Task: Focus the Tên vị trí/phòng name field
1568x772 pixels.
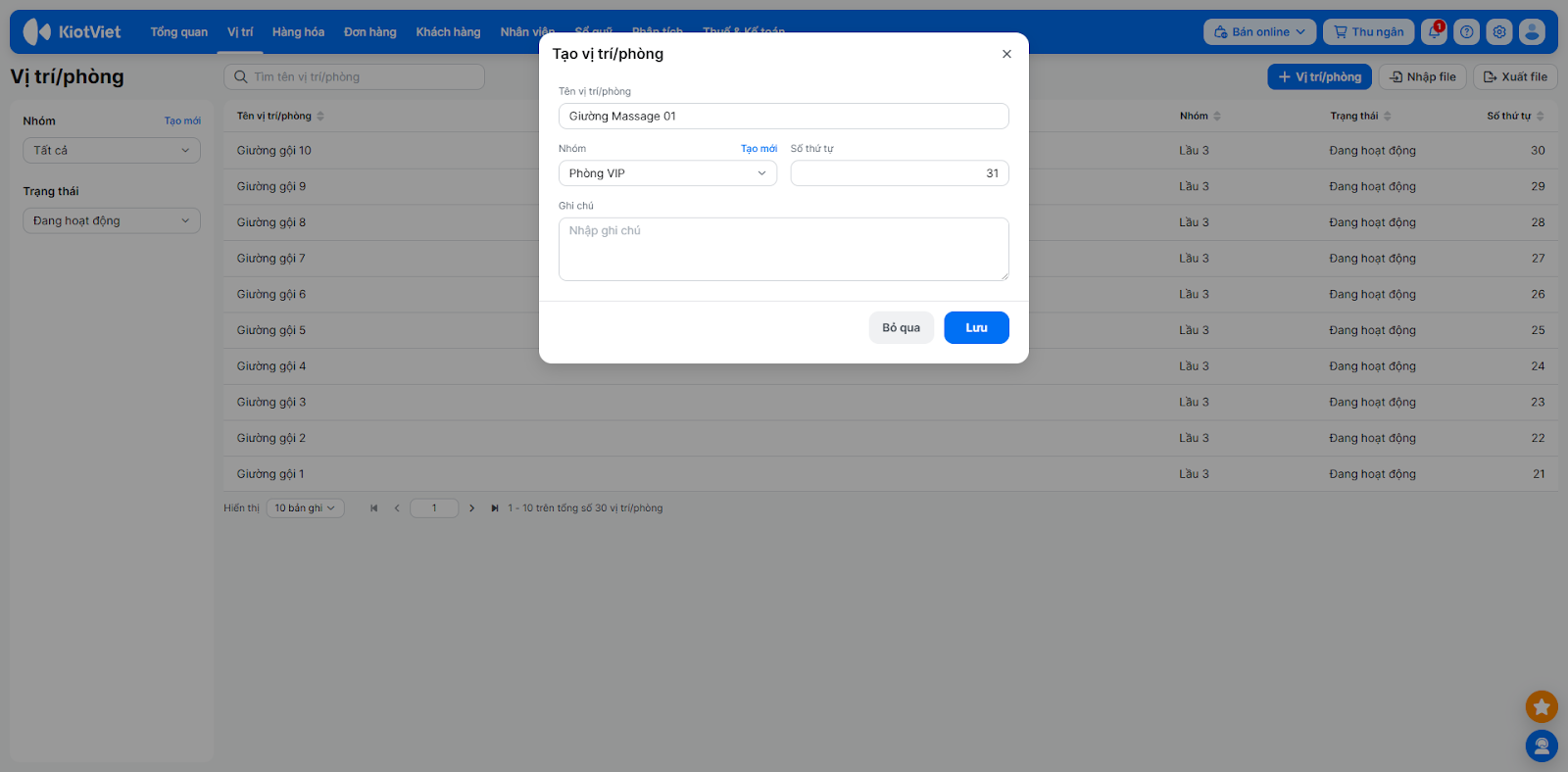Action: point(783,116)
